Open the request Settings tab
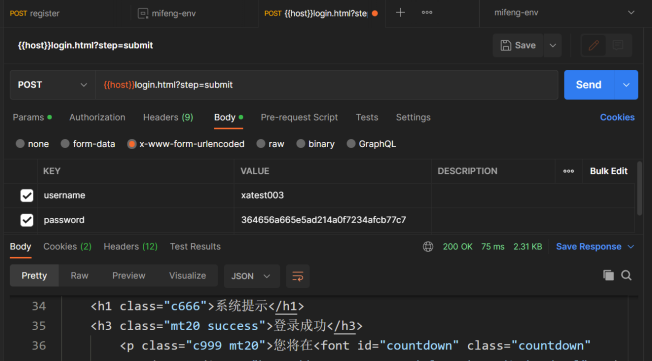Image resolution: width=652 pixels, height=361 pixels. click(413, 117)
